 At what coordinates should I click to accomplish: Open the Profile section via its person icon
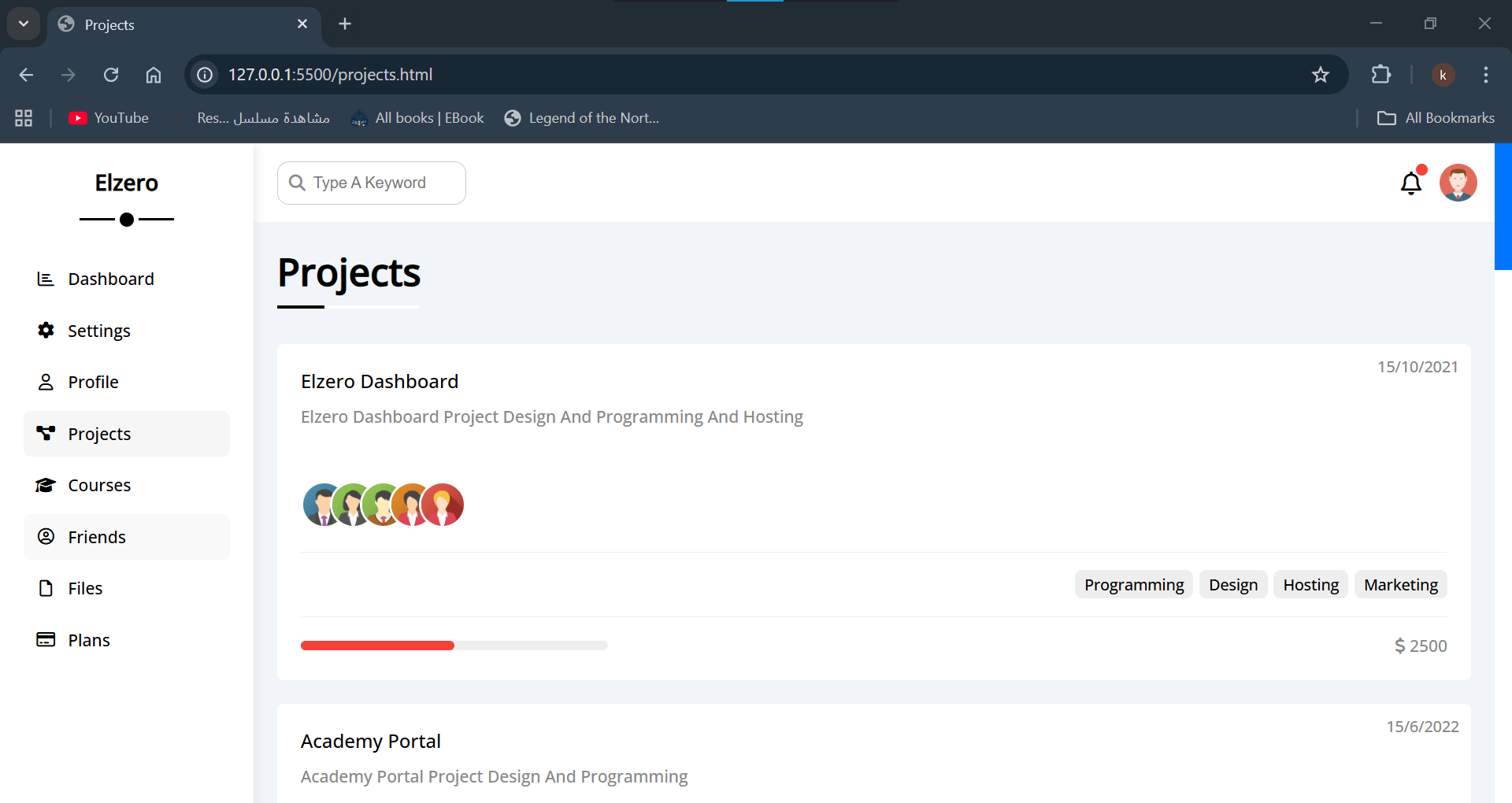click(x=45, y=382)
